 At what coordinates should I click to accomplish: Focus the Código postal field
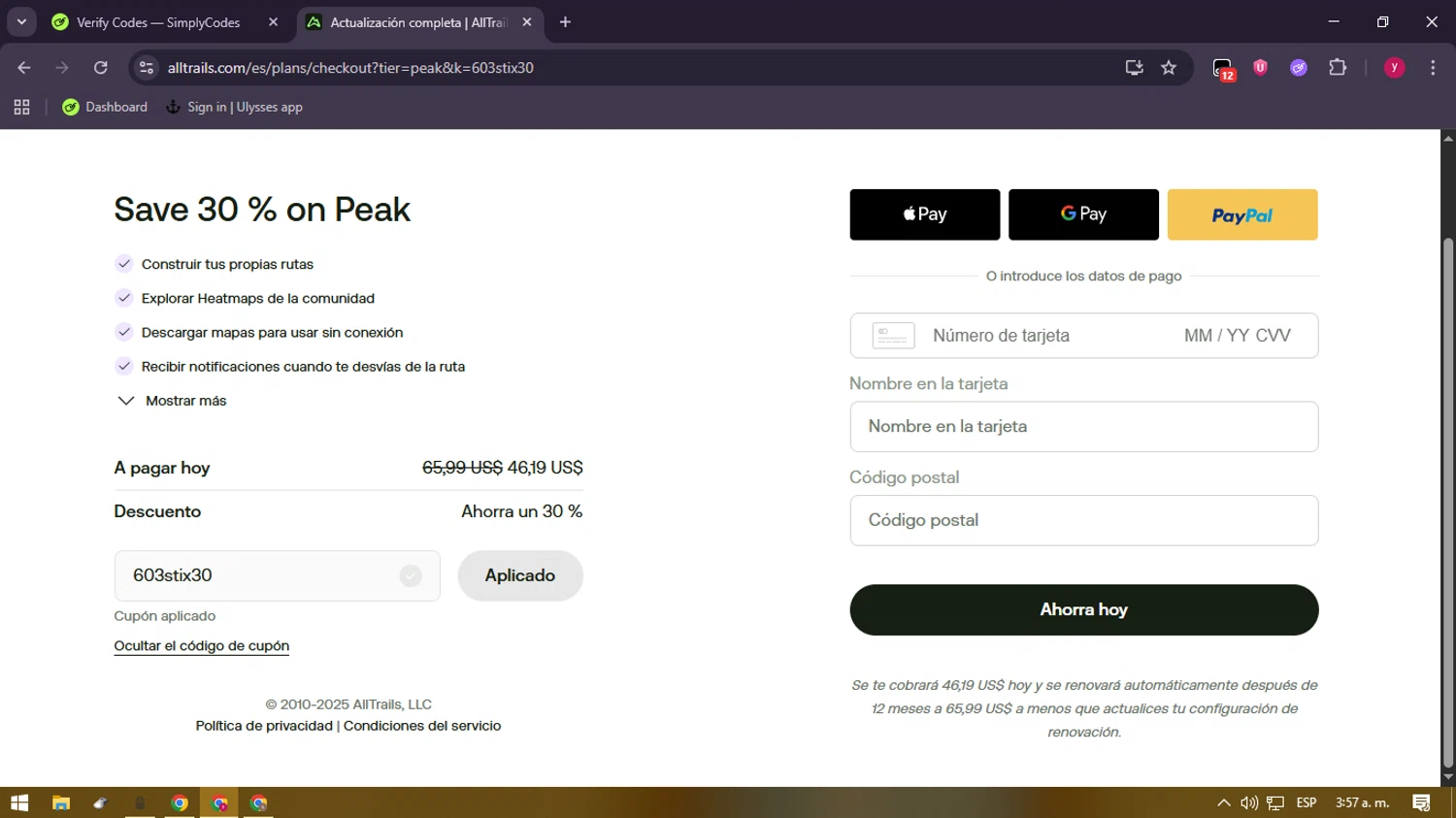tap(1084, 521)
